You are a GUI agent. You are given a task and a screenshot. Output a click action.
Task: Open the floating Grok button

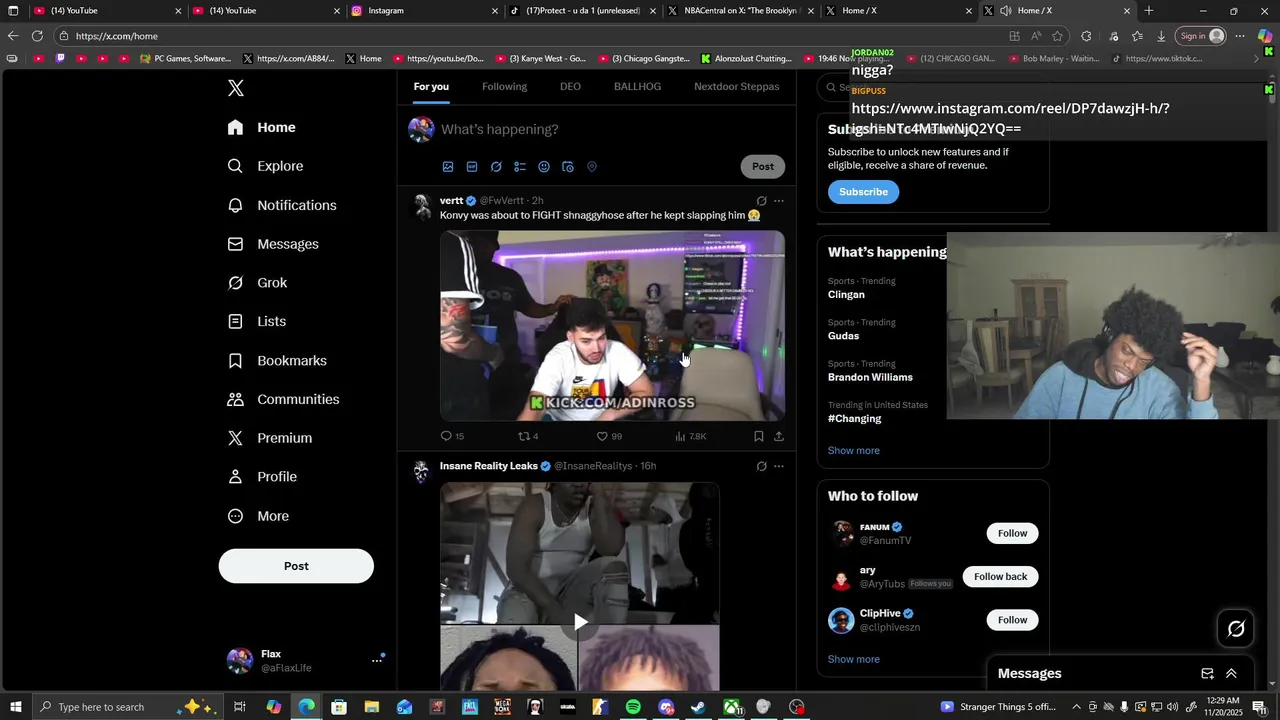1236,629
